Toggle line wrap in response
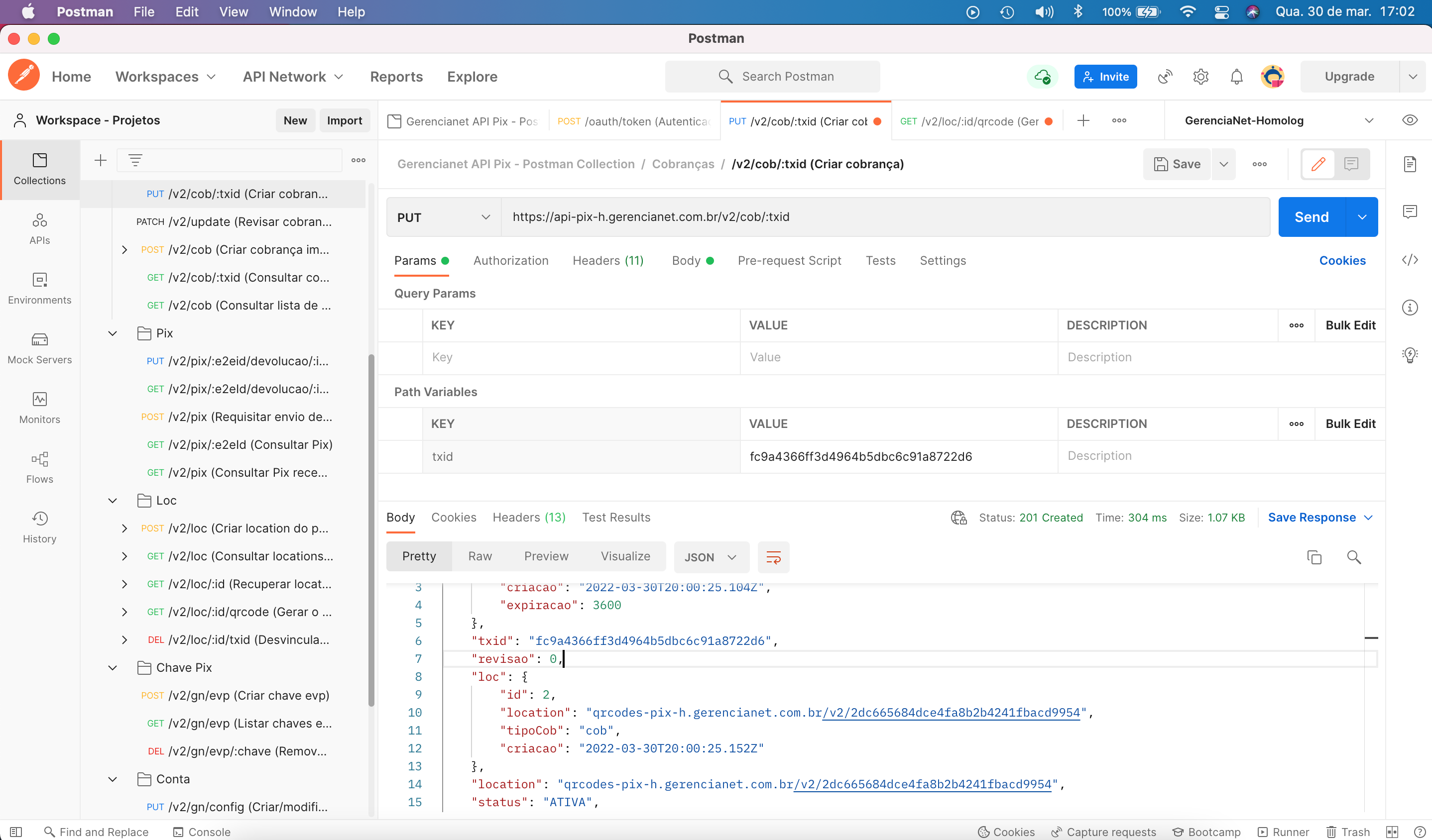 (x=773, y=557)
